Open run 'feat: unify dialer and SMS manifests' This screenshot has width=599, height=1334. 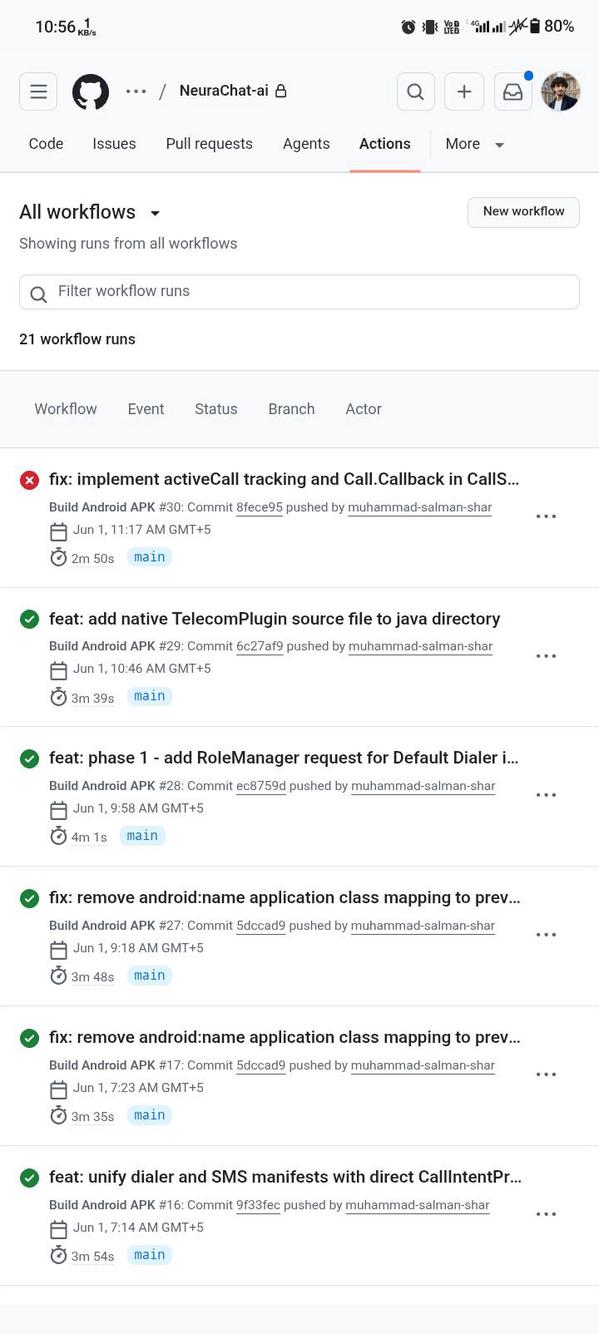(x=285, y=1177)
